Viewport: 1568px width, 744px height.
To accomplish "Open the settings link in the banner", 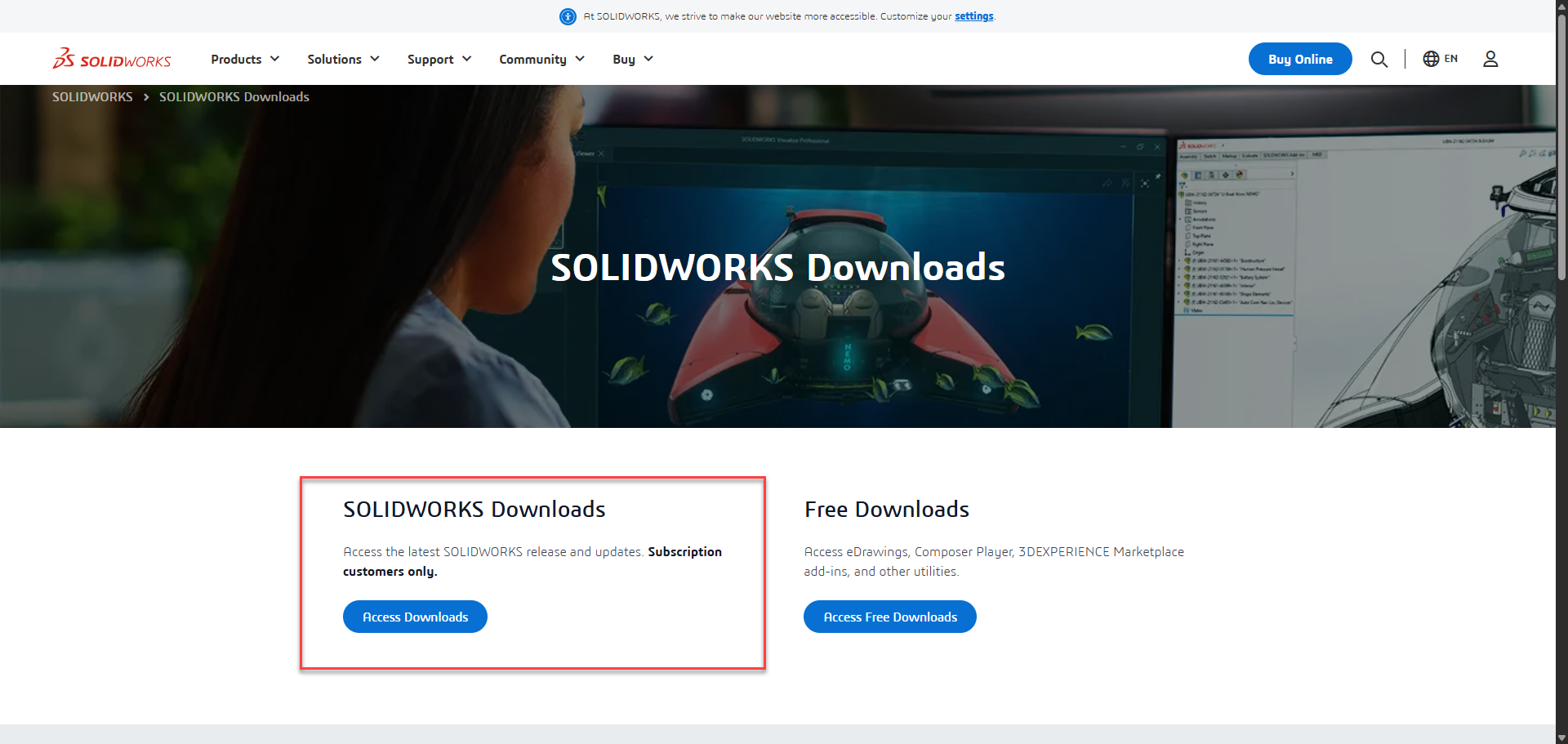I will point(973,16).
